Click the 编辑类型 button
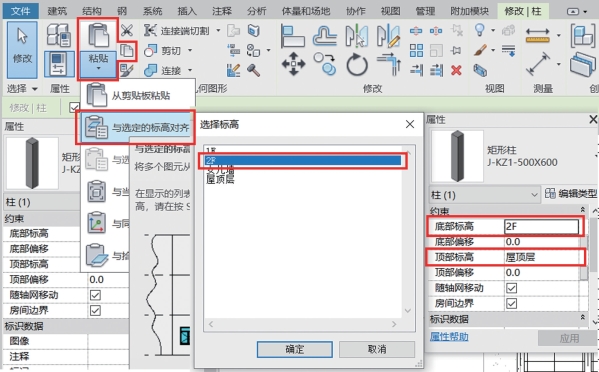 pyautogui.click(x=571, y=194)
